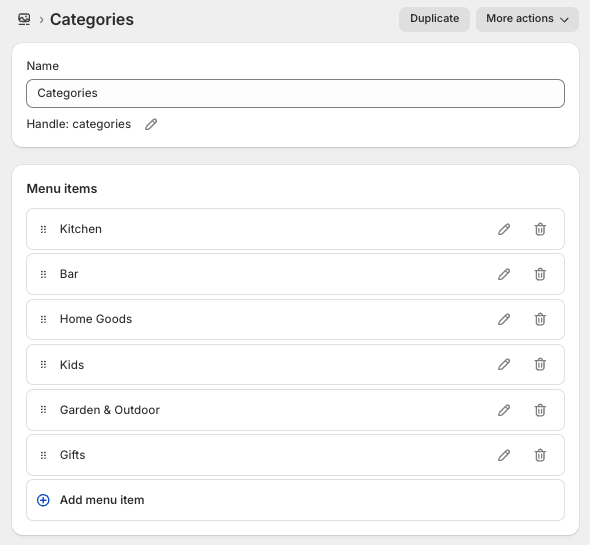This screenshot has width=590, height=545.
Task: Edit the Garden & Outdoor menu item
Action: (504, 410)
